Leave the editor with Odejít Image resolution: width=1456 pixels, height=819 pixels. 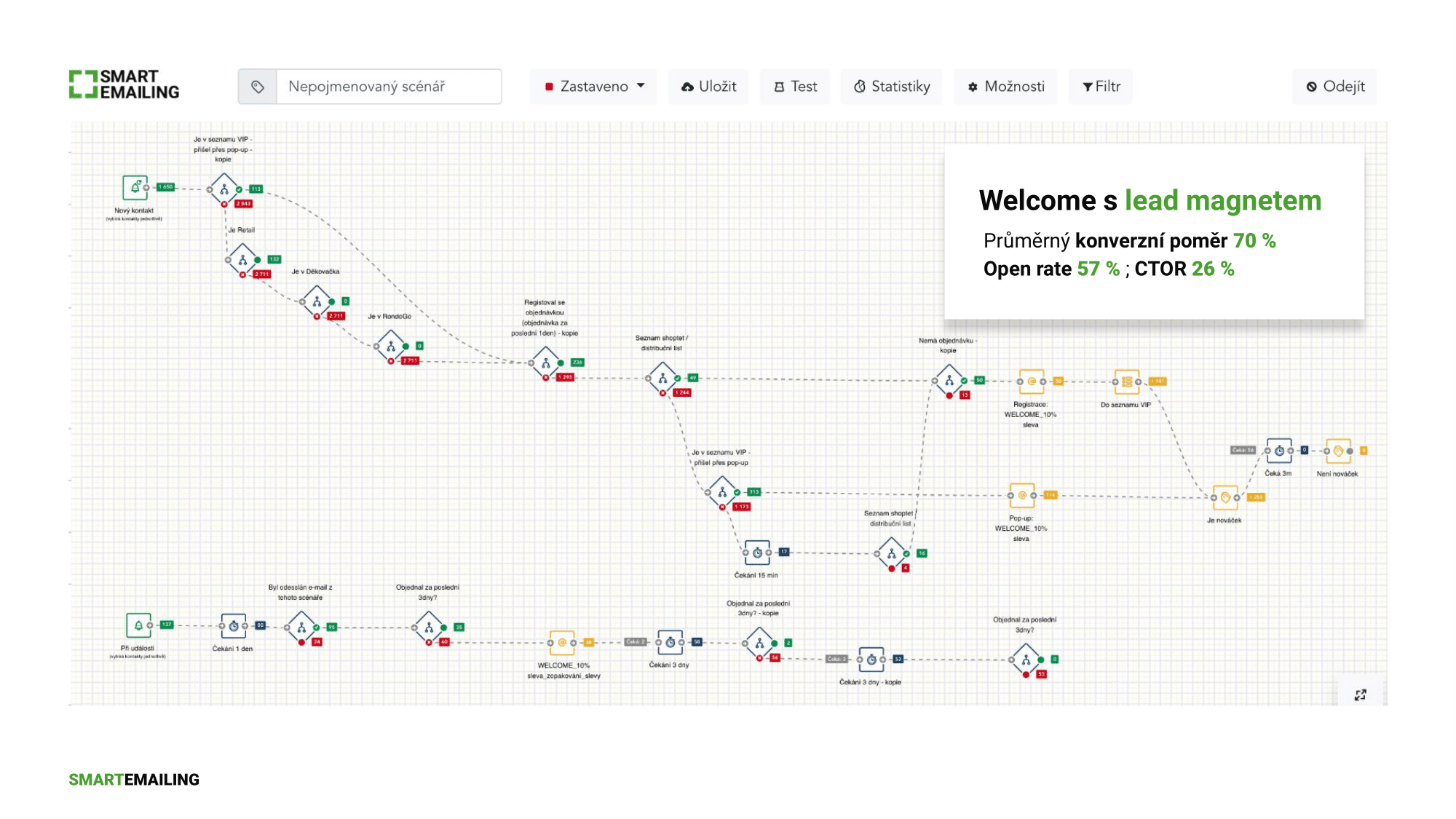coord(1335,87)
